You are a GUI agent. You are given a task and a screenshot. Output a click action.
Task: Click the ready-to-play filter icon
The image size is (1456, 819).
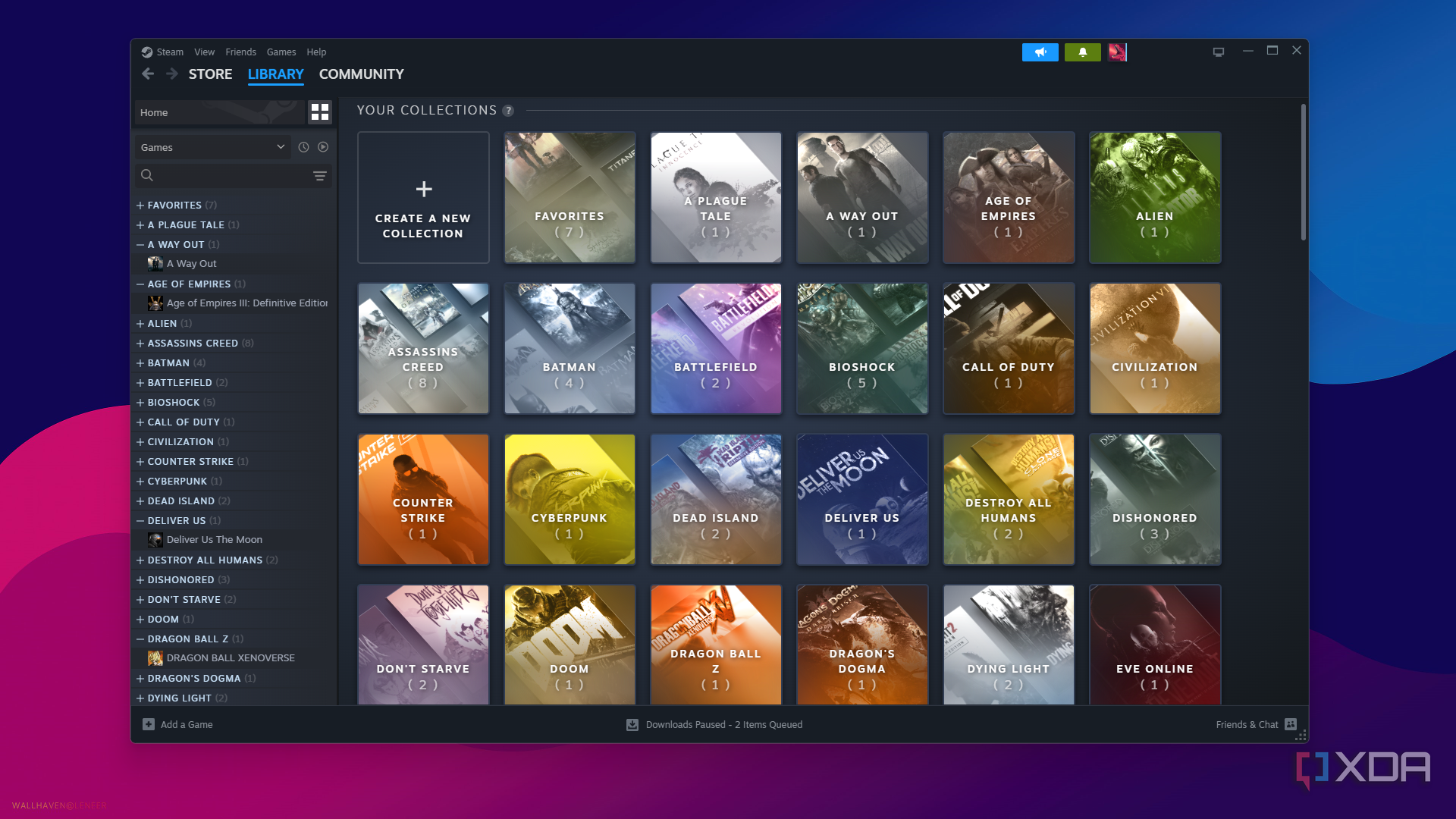(x=323, y=147)
